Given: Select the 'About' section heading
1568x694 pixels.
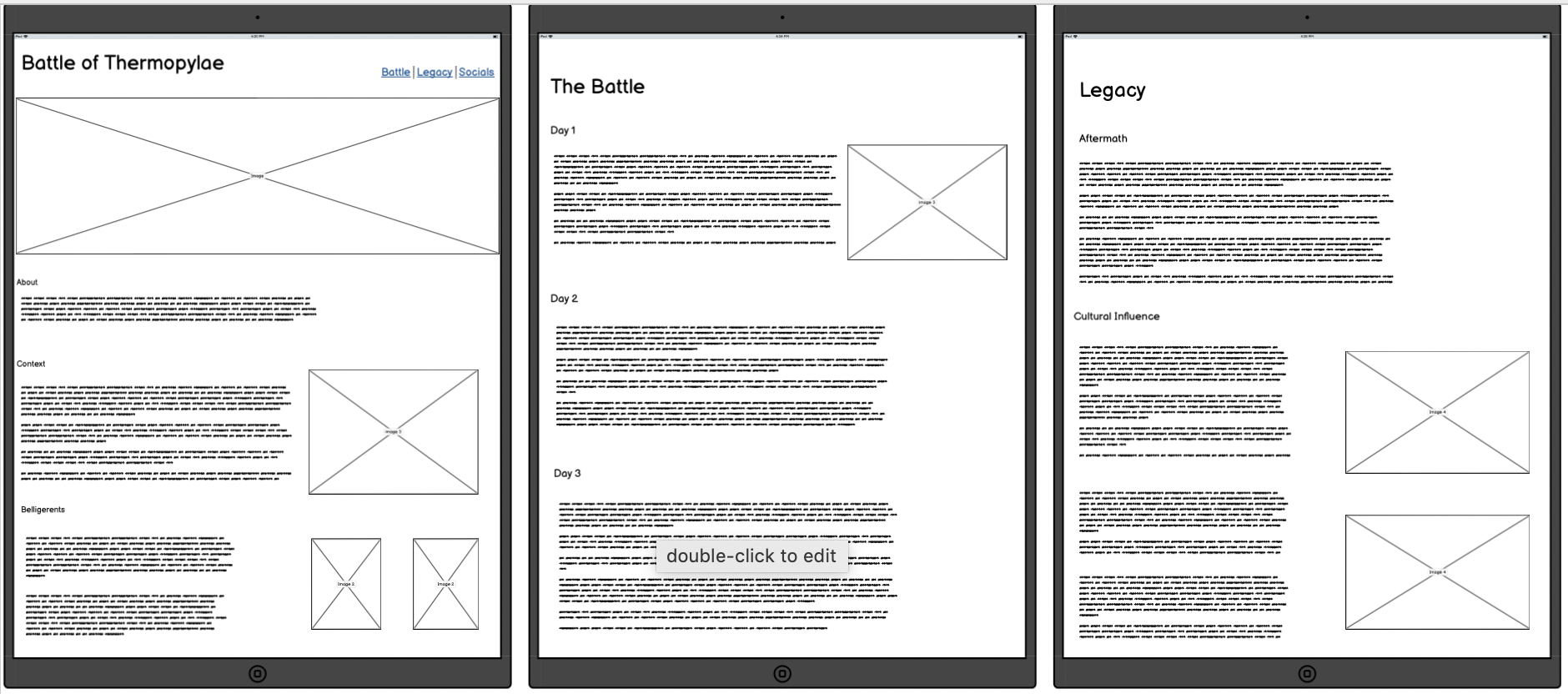Looking at the screenshot, I should (27, 282).
